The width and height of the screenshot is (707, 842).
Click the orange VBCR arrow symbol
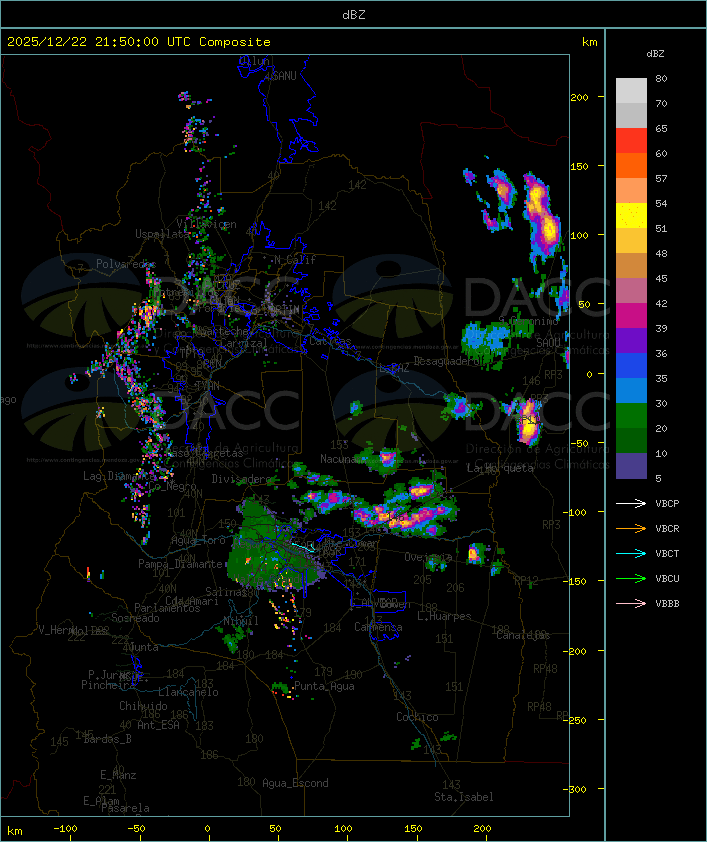(631, 528)
